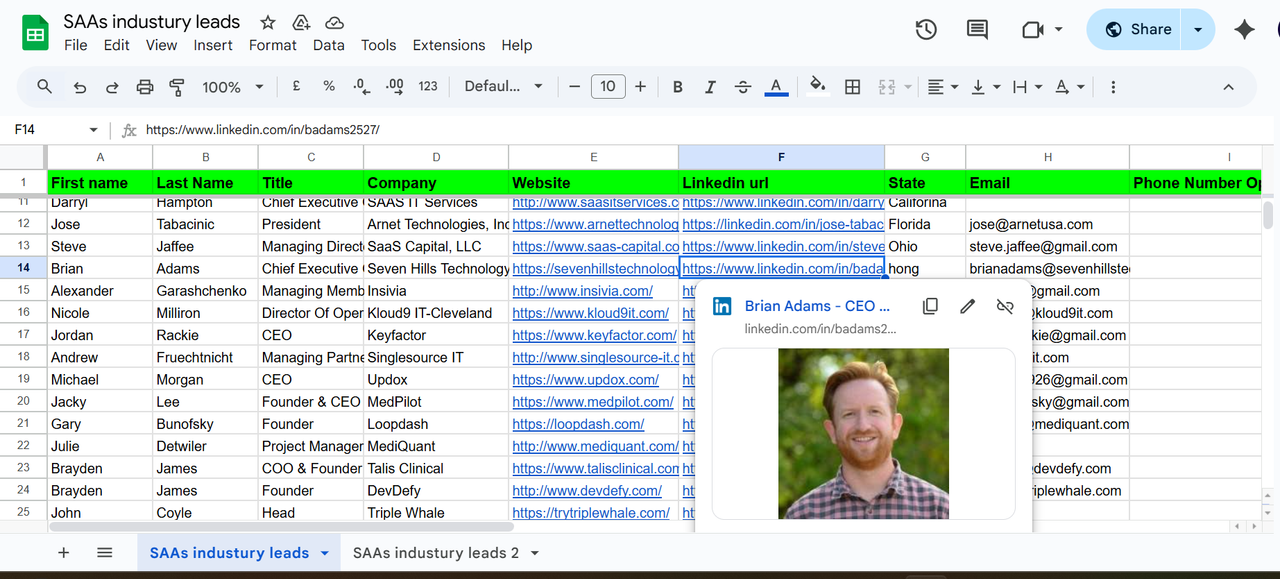The image size is (1280, 579).
Task: Select the cell containing Keyfactor
Action: pos(436,335)
